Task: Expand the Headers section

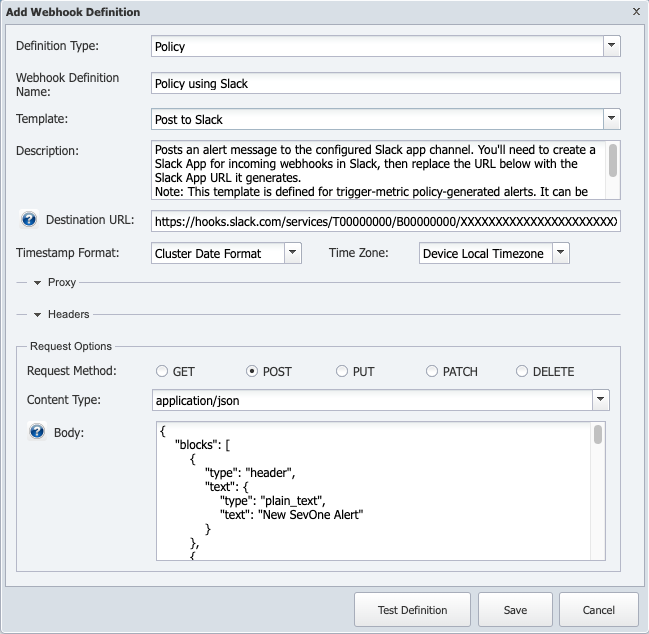Action: click(37, 315)
